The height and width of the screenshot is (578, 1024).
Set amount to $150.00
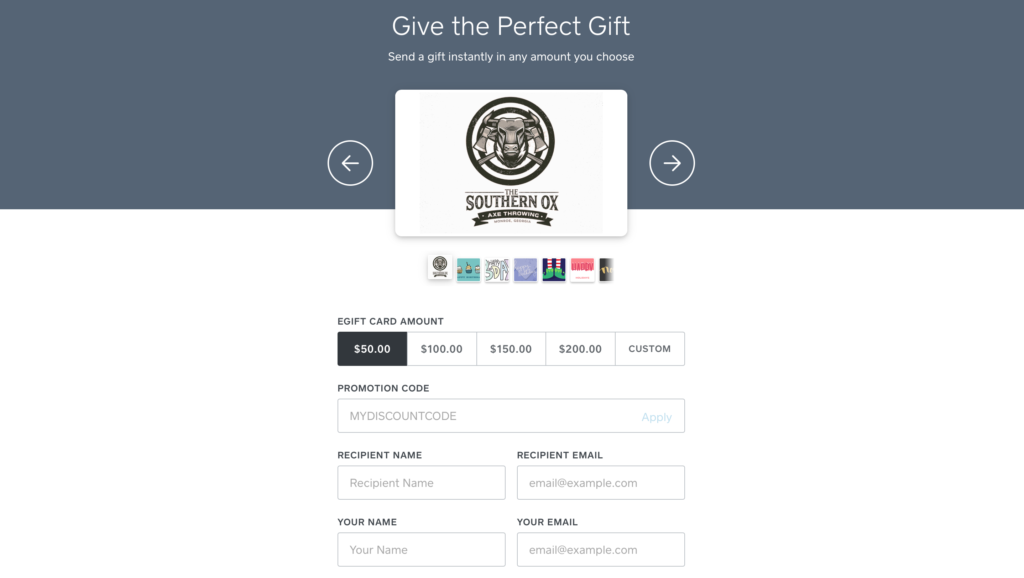511,349
